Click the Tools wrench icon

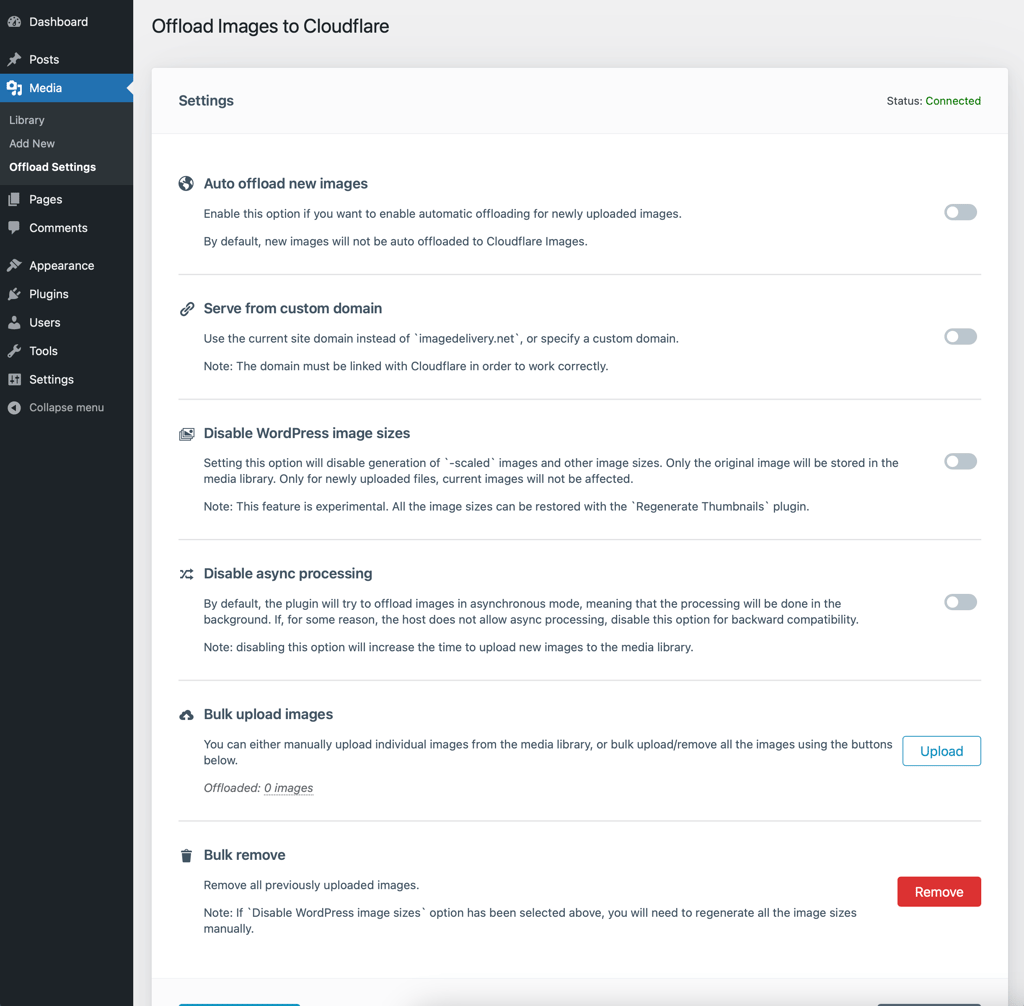(x=14, y=351)
